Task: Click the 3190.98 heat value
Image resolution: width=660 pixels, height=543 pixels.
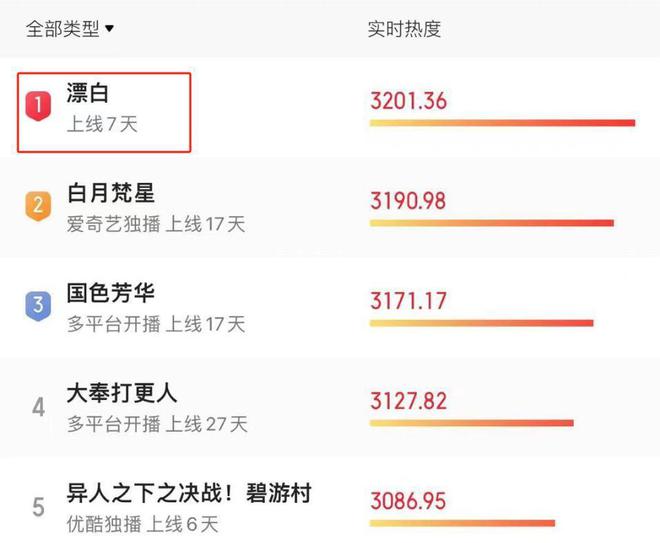Action: click(x=408, y=201)
